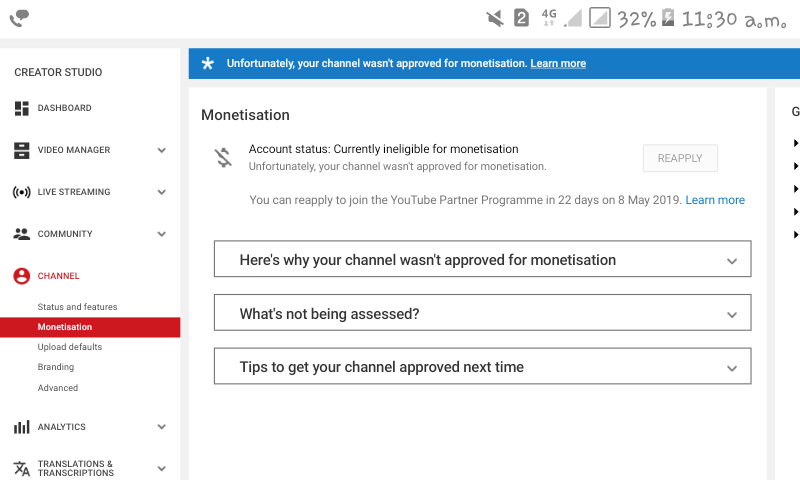Click the ANALYTICS label
The width and height of the screenshot is (800, 480).
(x=62, y=427)
